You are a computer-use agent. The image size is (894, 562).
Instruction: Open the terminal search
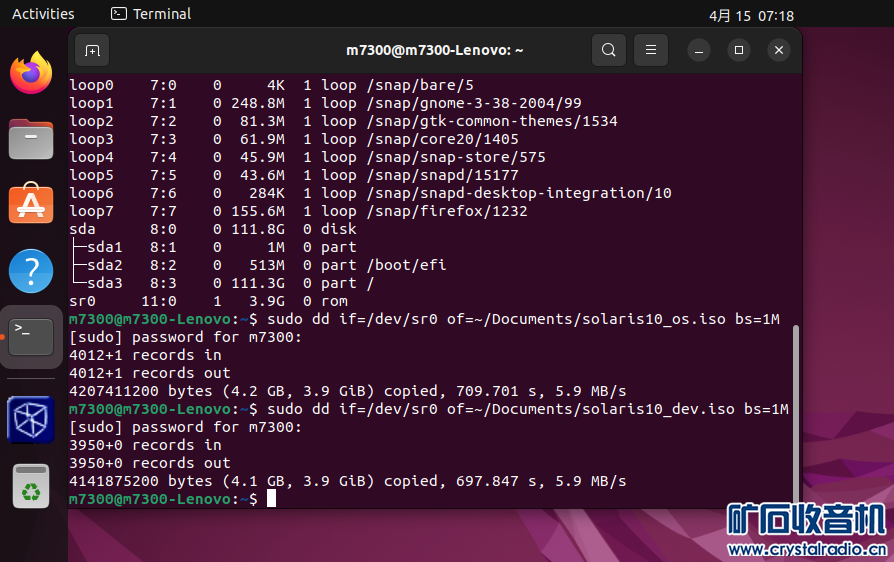tap(608, 50)
